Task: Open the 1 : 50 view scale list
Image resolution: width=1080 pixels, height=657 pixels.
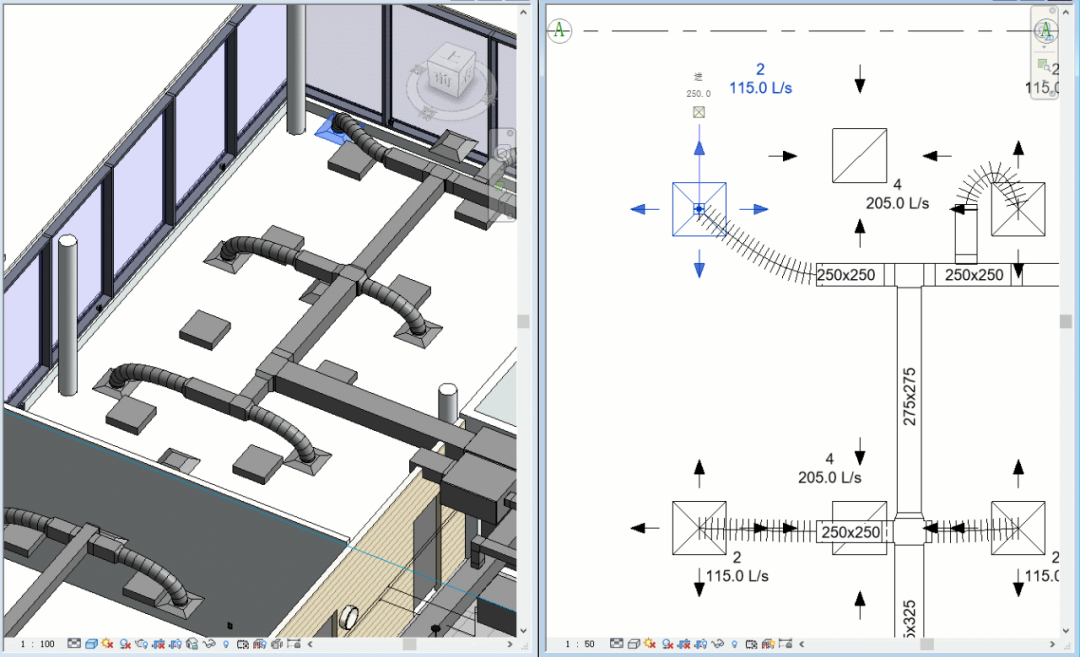Action: [x=582, y=645]
